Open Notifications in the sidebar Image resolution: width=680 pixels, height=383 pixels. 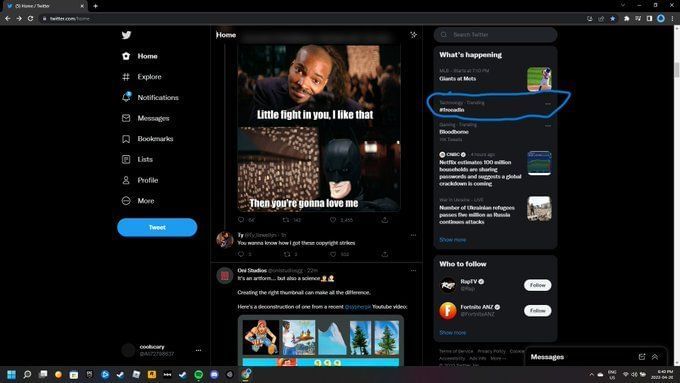(x=150, y=98)
